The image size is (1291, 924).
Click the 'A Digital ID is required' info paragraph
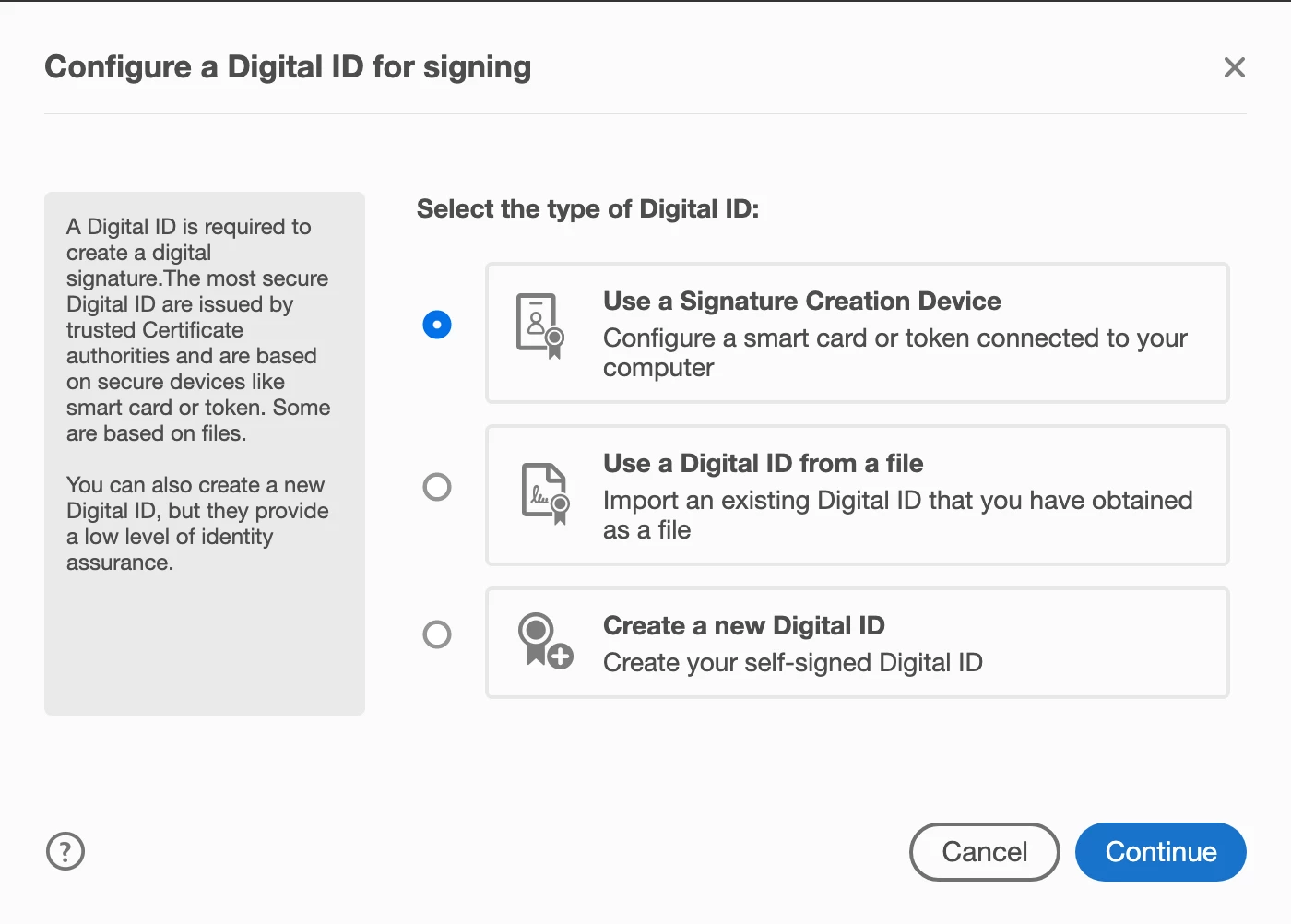click(197, 329)
